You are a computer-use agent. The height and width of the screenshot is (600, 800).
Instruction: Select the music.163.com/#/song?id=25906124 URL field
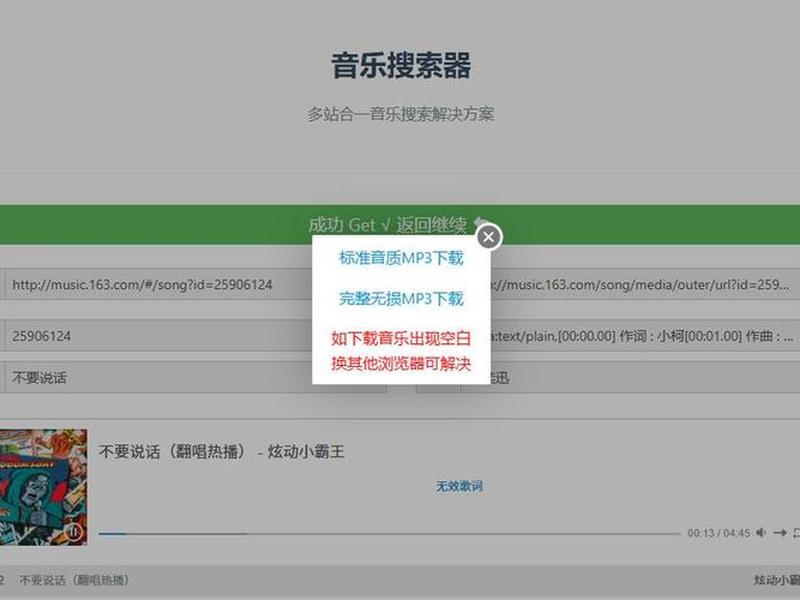click(x=158, y=285)
